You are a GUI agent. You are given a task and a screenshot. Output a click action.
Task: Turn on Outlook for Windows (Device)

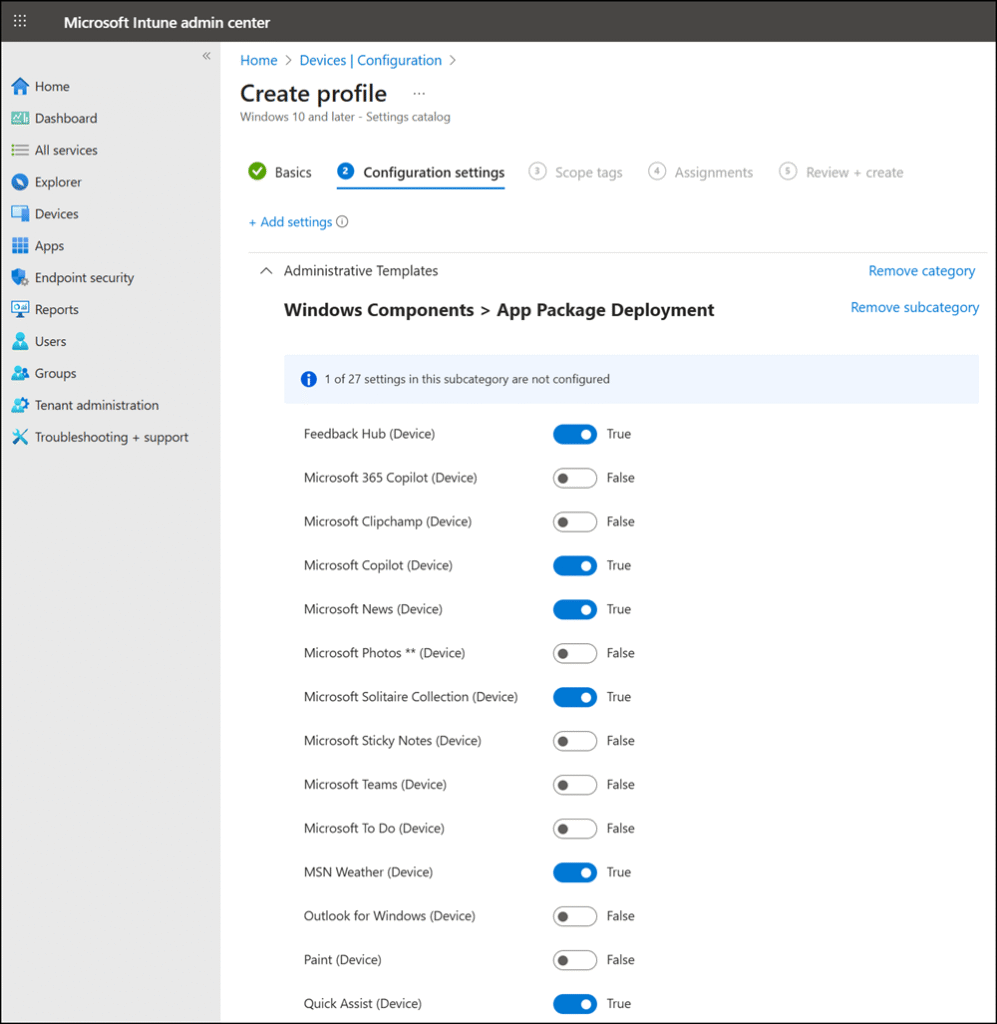(574, 916)
